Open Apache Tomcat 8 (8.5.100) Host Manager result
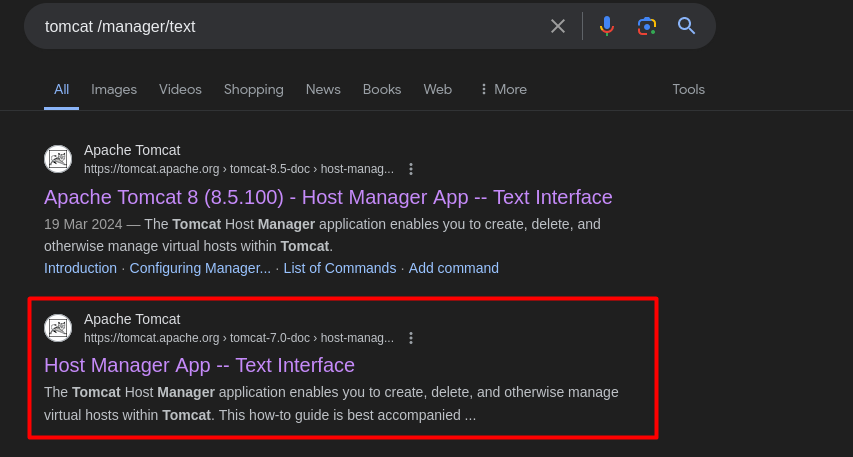This screenshot has width=853, height=457. [328, 197]
